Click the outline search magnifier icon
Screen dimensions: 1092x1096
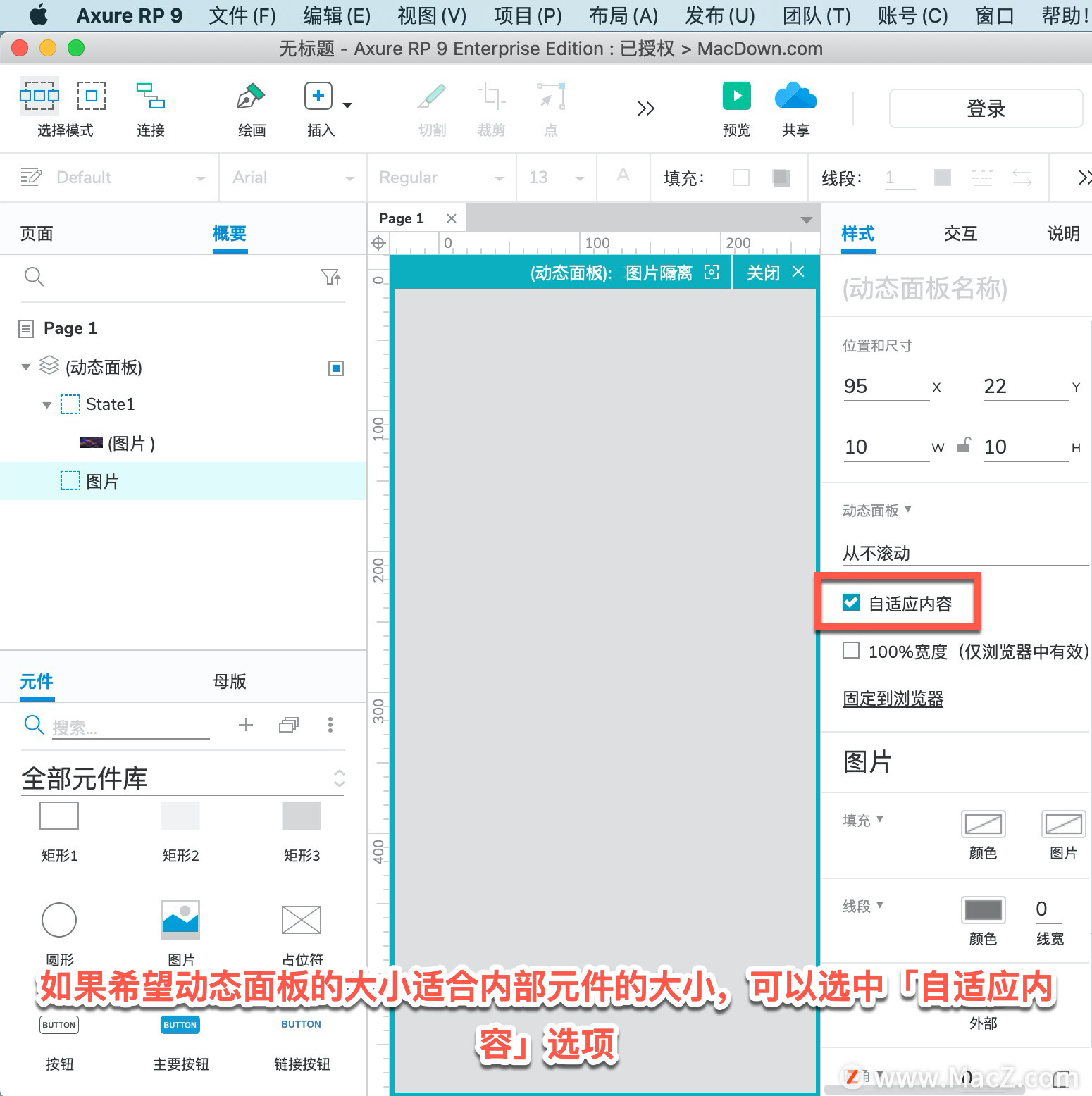34,277
